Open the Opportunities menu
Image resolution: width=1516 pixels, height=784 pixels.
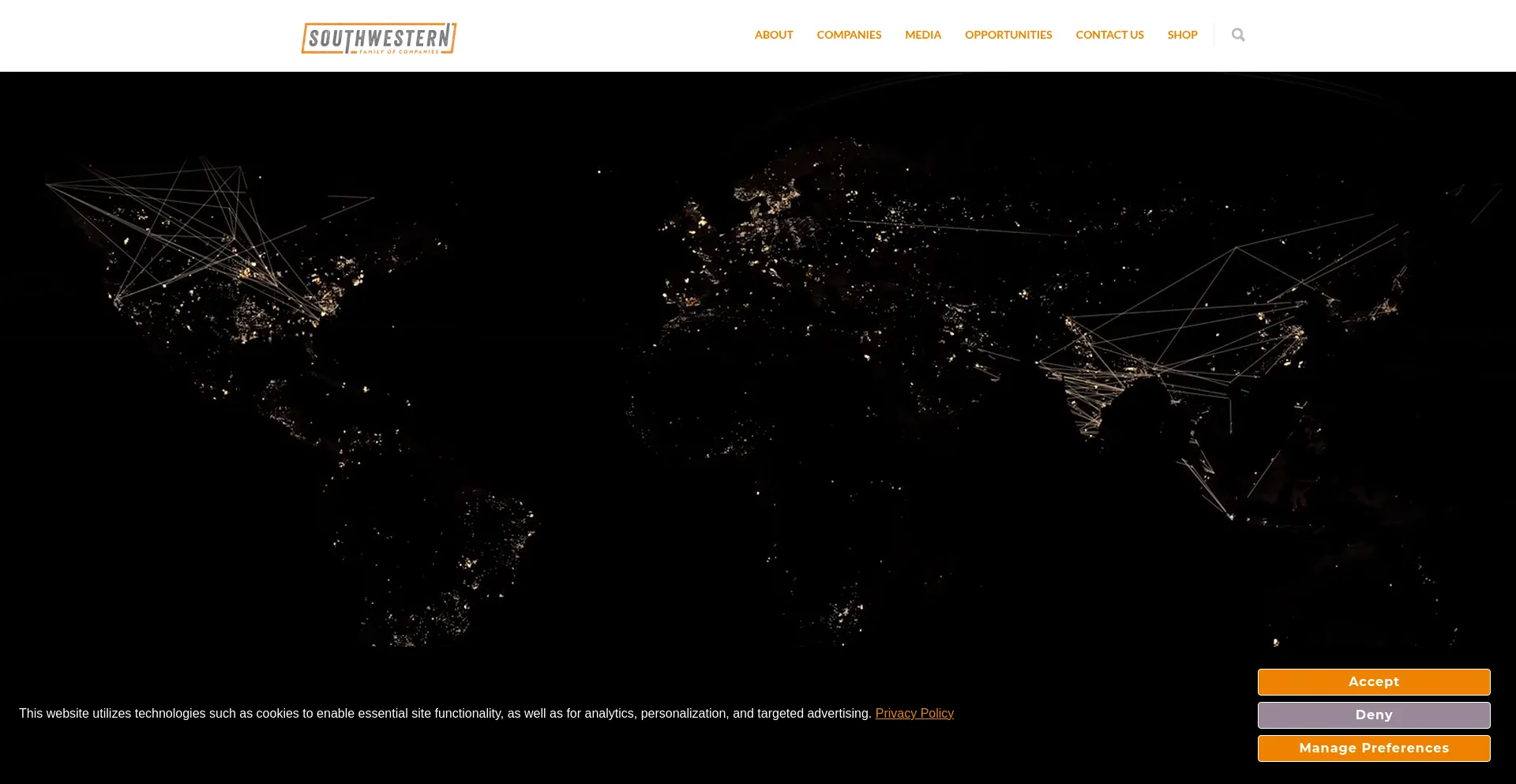[1008, 35]
